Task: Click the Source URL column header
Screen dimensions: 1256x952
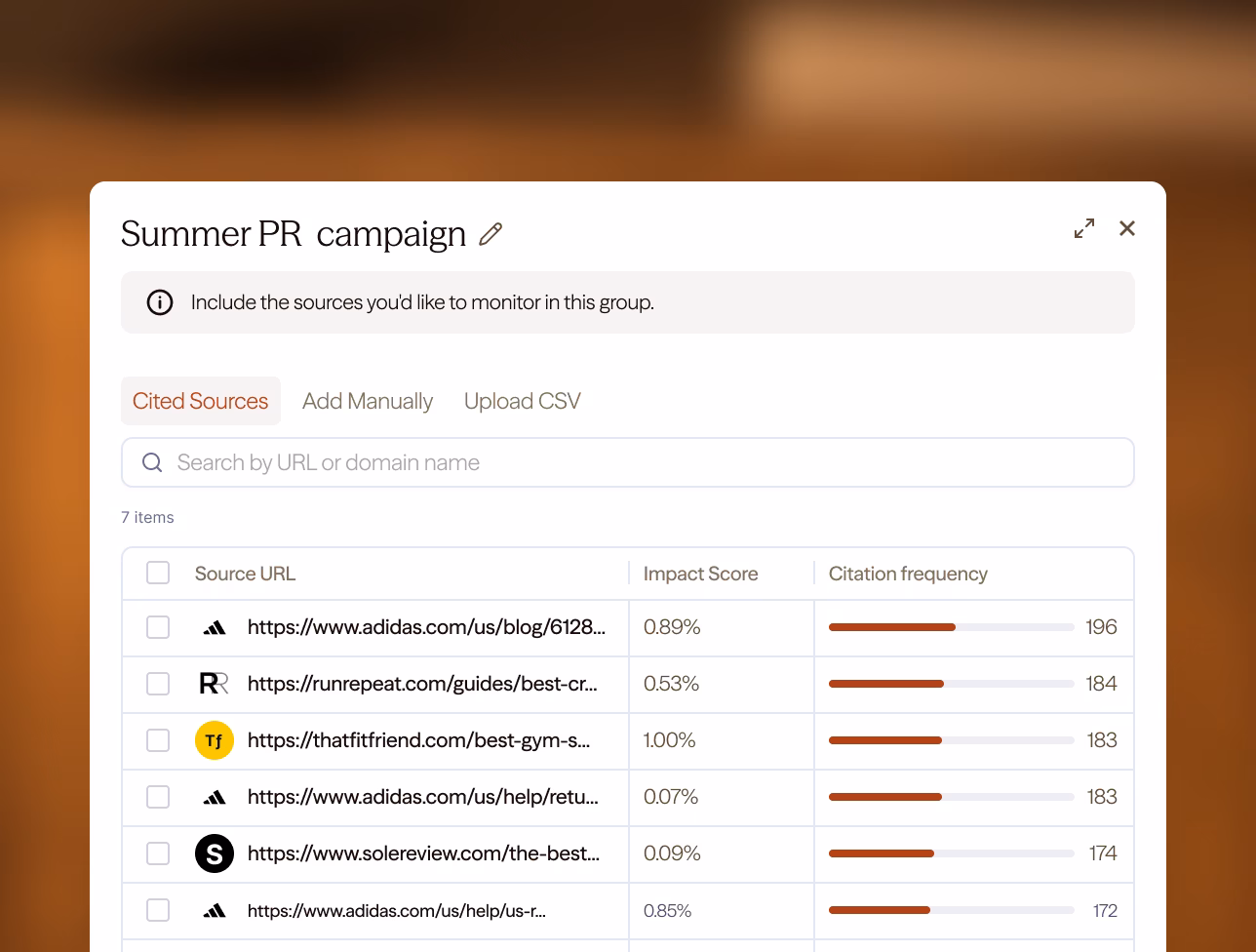Action: point(245,574)
